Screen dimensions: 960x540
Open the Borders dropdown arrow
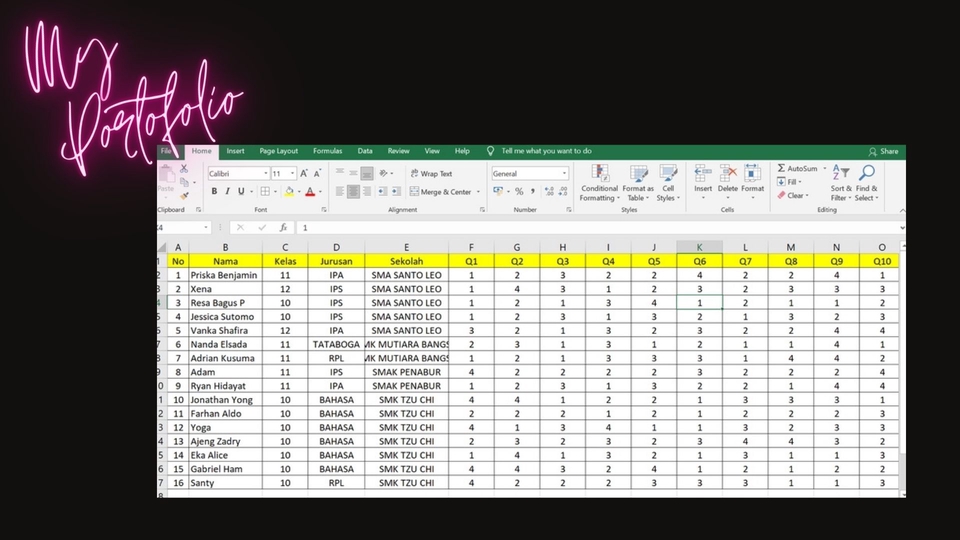click(x=275, y=192)
